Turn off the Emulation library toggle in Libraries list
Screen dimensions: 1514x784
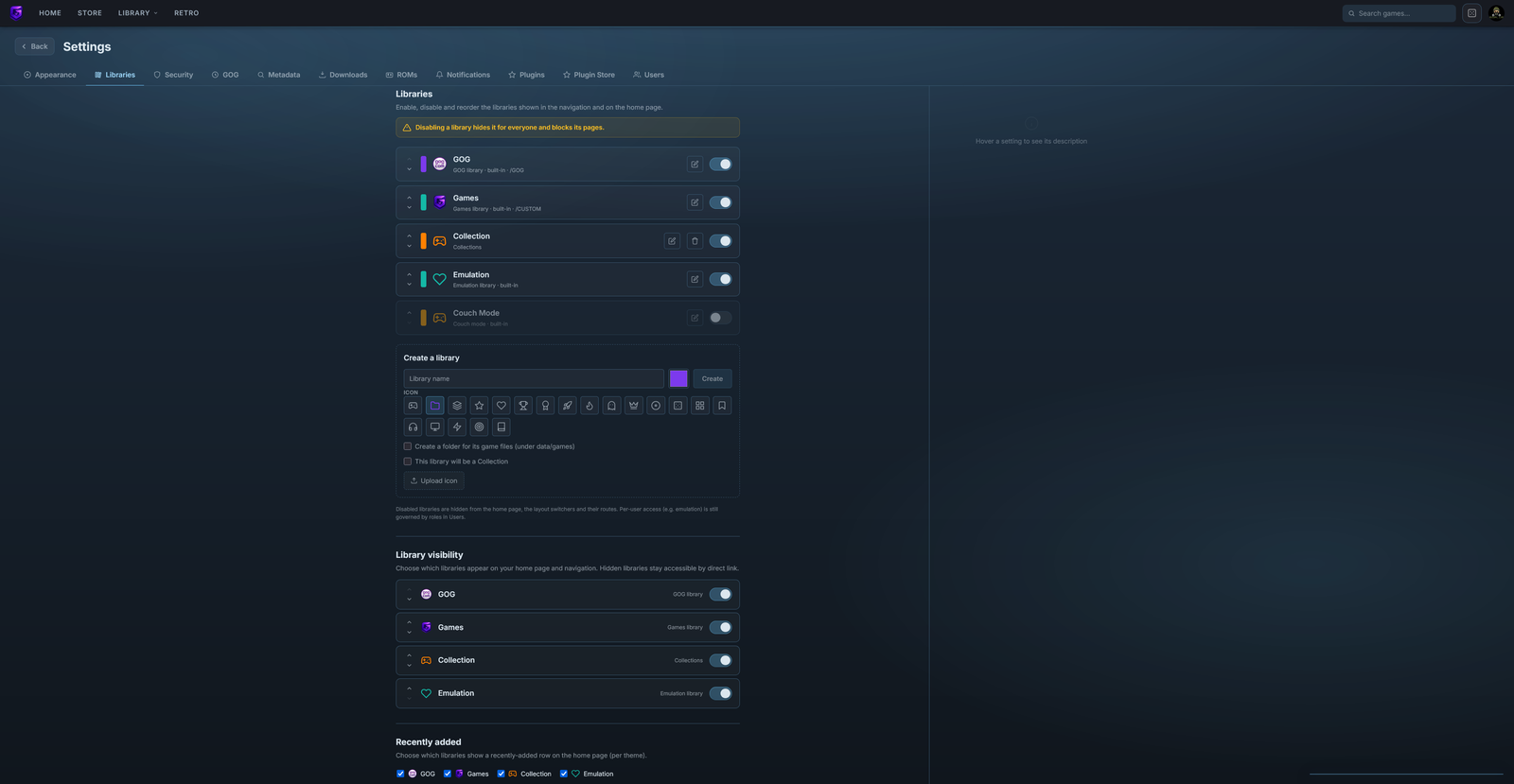[720, 279]
